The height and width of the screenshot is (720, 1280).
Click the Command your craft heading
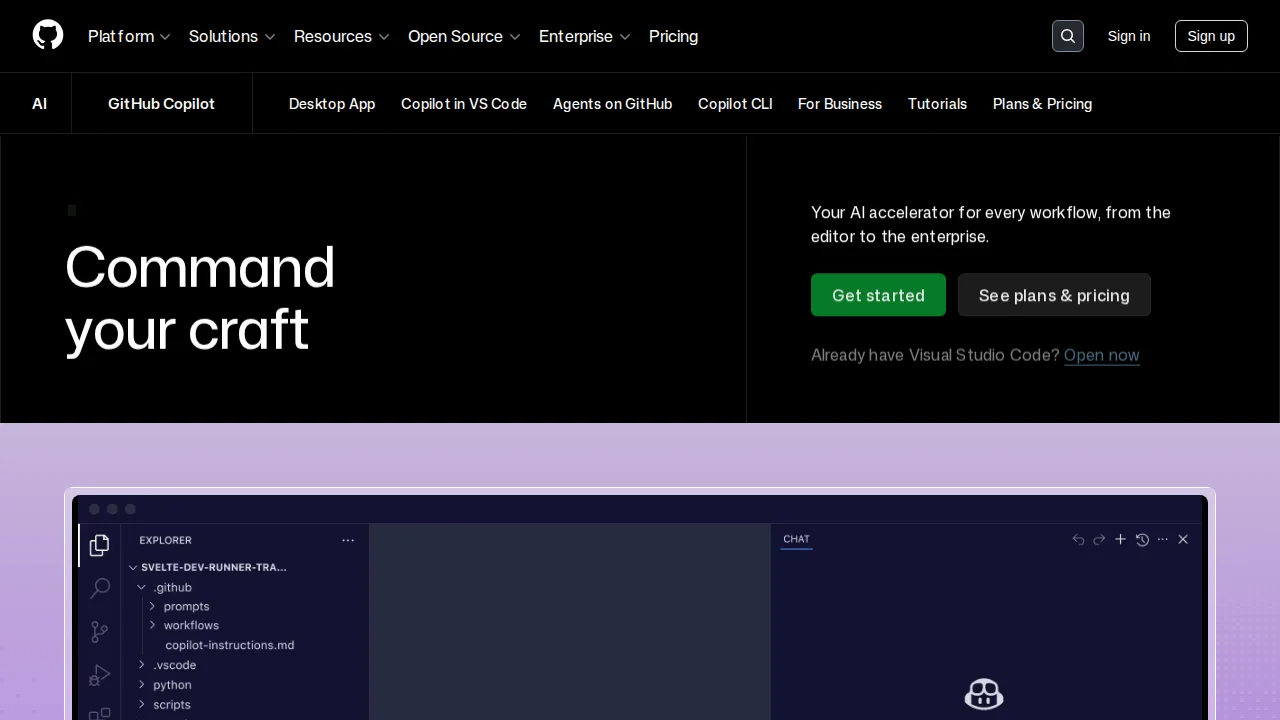tap(200, 298)
